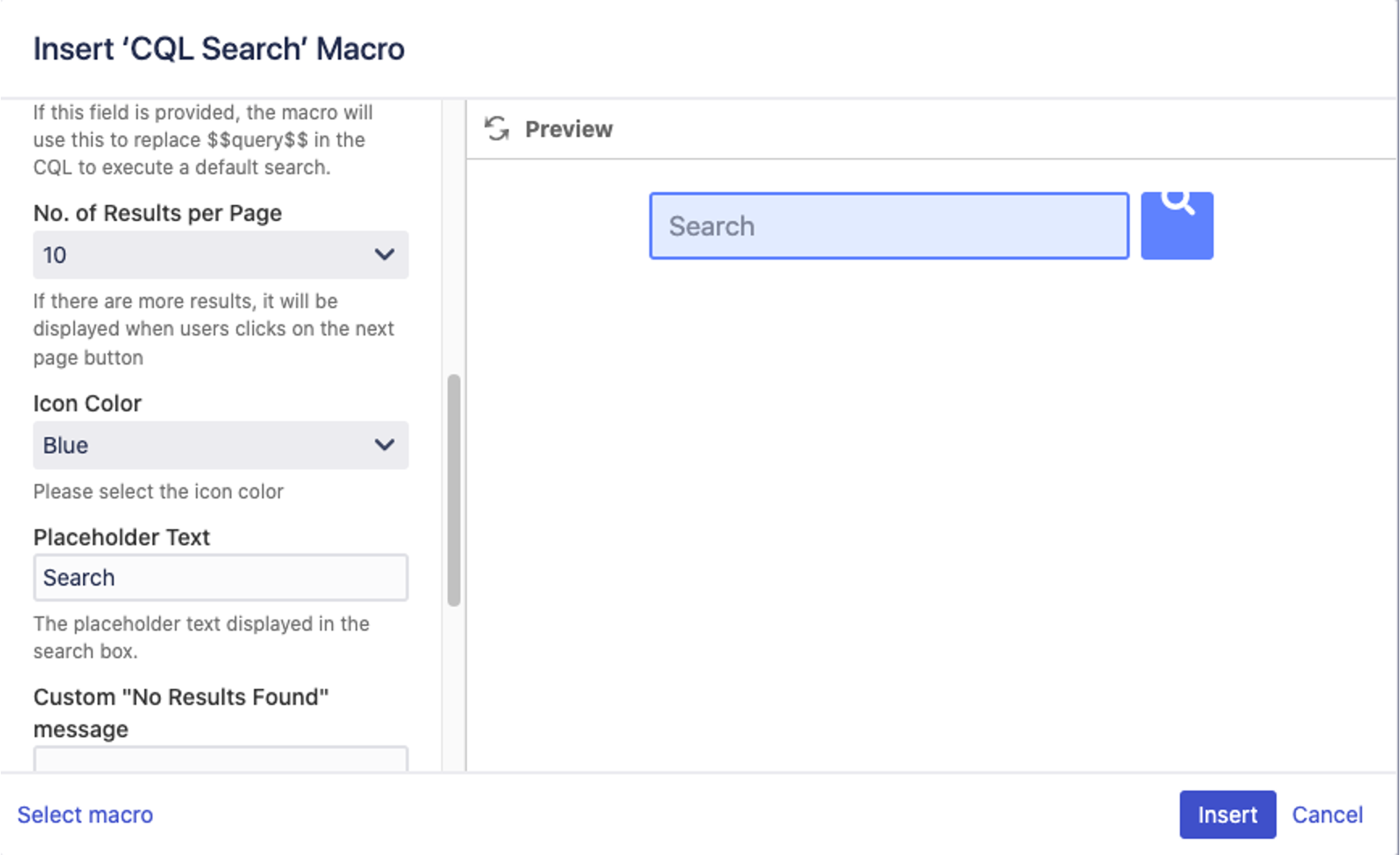Image resolution: width=1400 pixels, height=855 pixels.
Task: Go back via Select macro link
Action: click(x=85, y=815)
